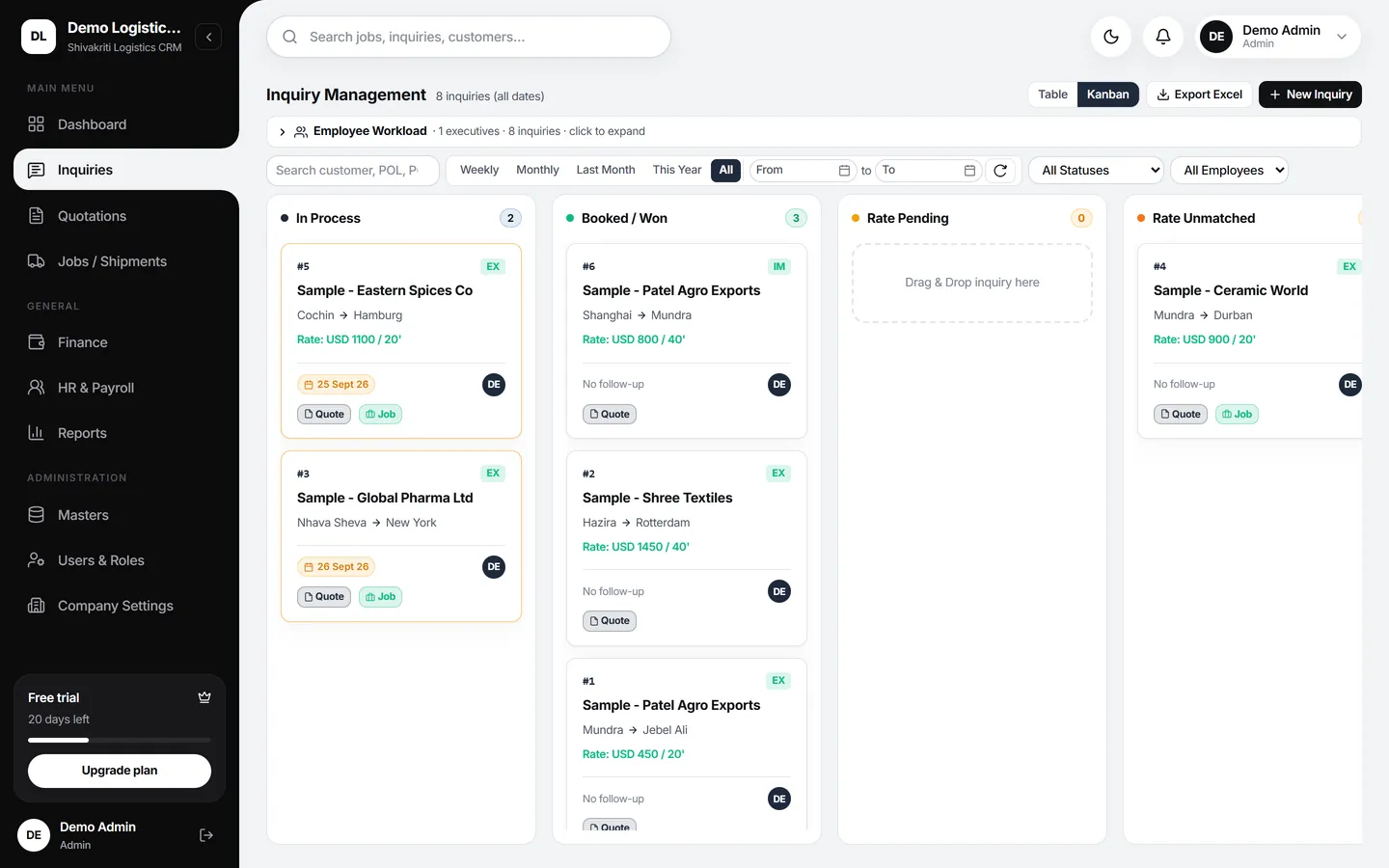Click the 25 Sept 26 follow-up date tag
This screenshot has width=1389, height=868.
pyautogui.click(x=337, y=385)
